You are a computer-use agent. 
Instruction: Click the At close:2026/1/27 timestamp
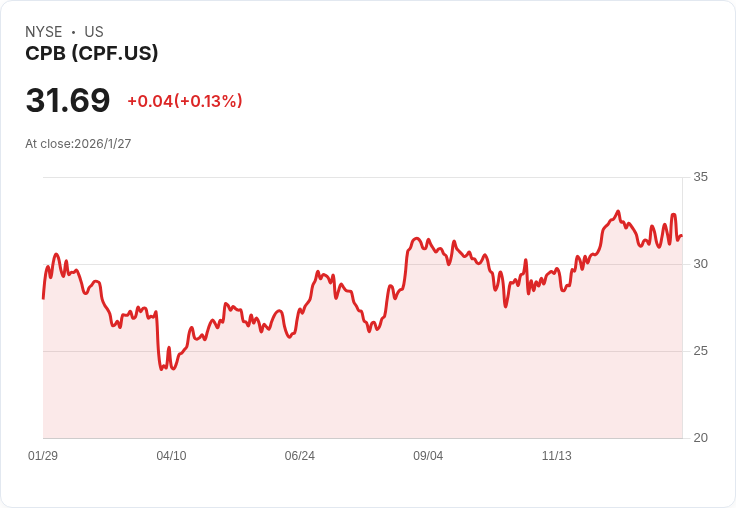pos(78,144)
